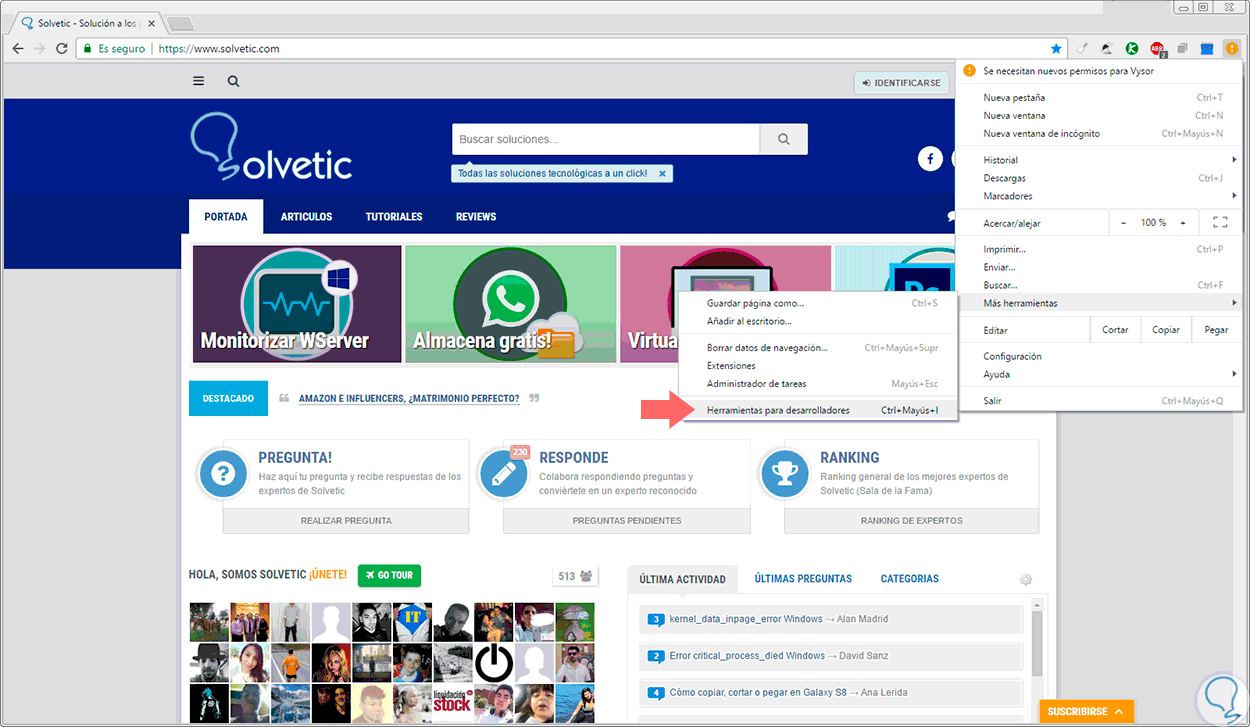Open the Monitorizar WServer thumbnail

click(x=297, y=304)
